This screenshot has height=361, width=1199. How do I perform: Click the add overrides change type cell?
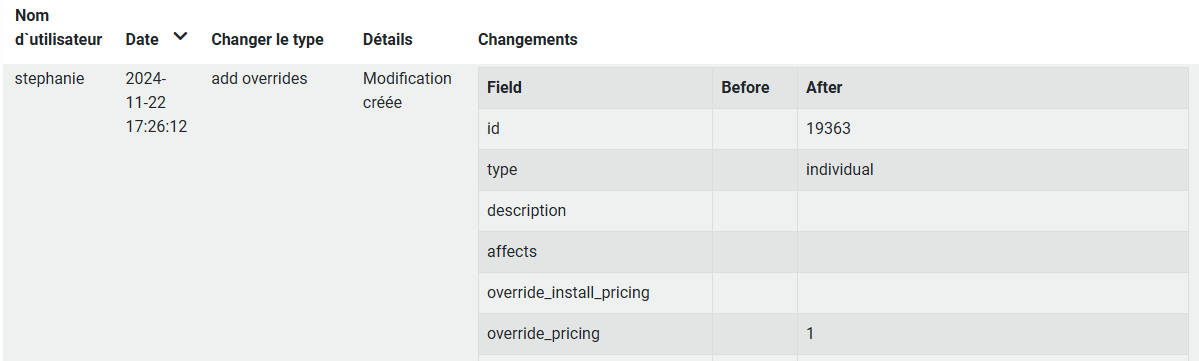259,78
